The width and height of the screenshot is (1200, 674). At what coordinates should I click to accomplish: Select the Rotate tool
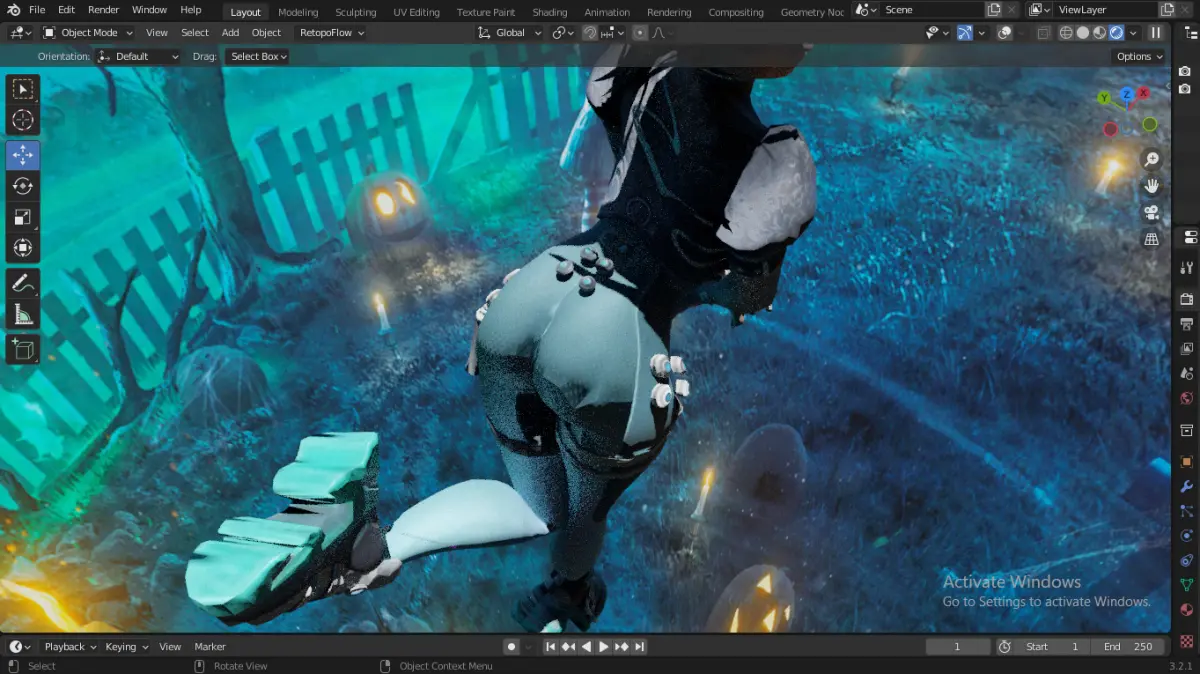pos(22,186)
